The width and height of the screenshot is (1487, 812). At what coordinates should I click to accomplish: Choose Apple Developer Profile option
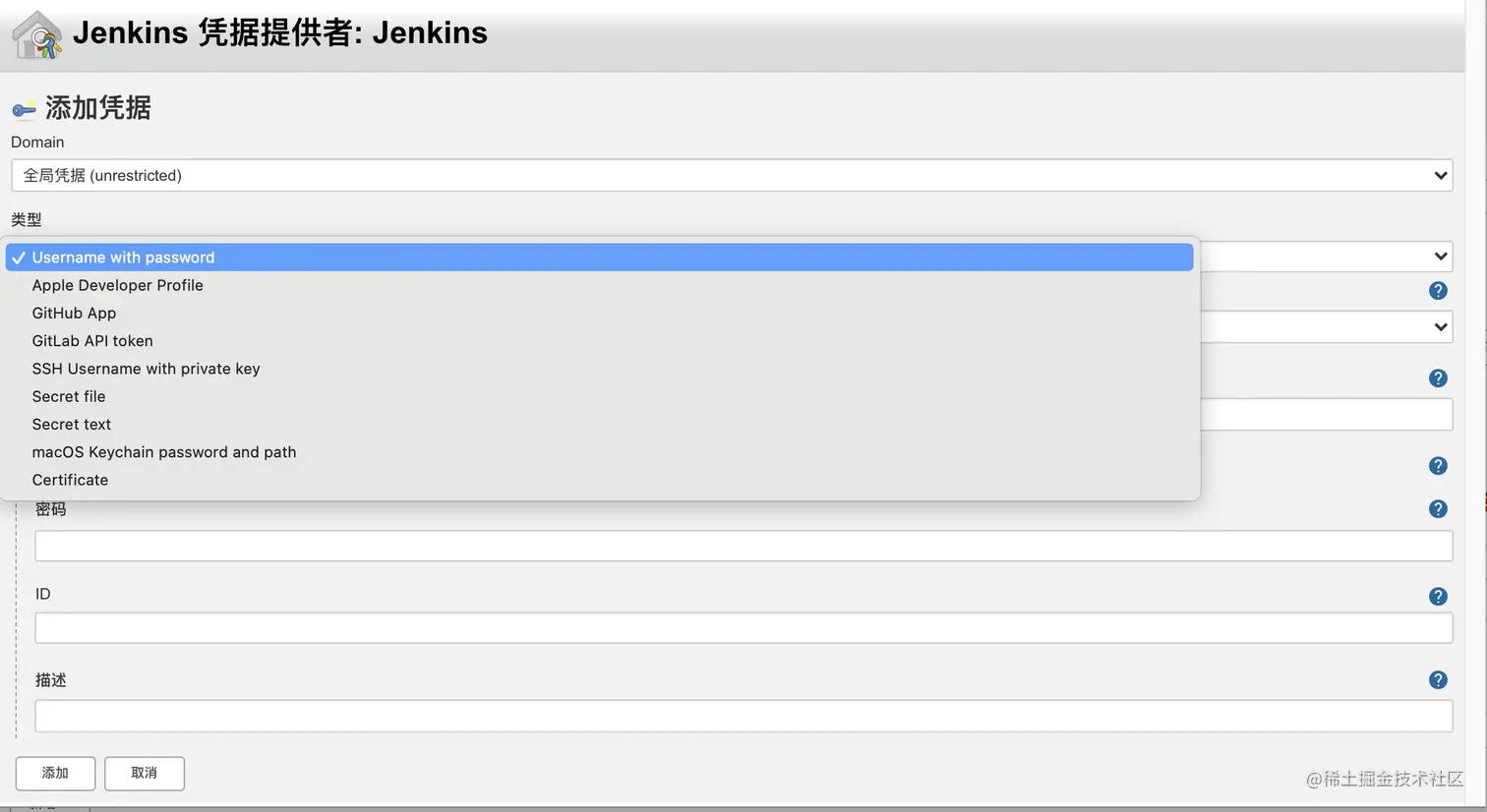pyautogui.click(x=117, y=285)
